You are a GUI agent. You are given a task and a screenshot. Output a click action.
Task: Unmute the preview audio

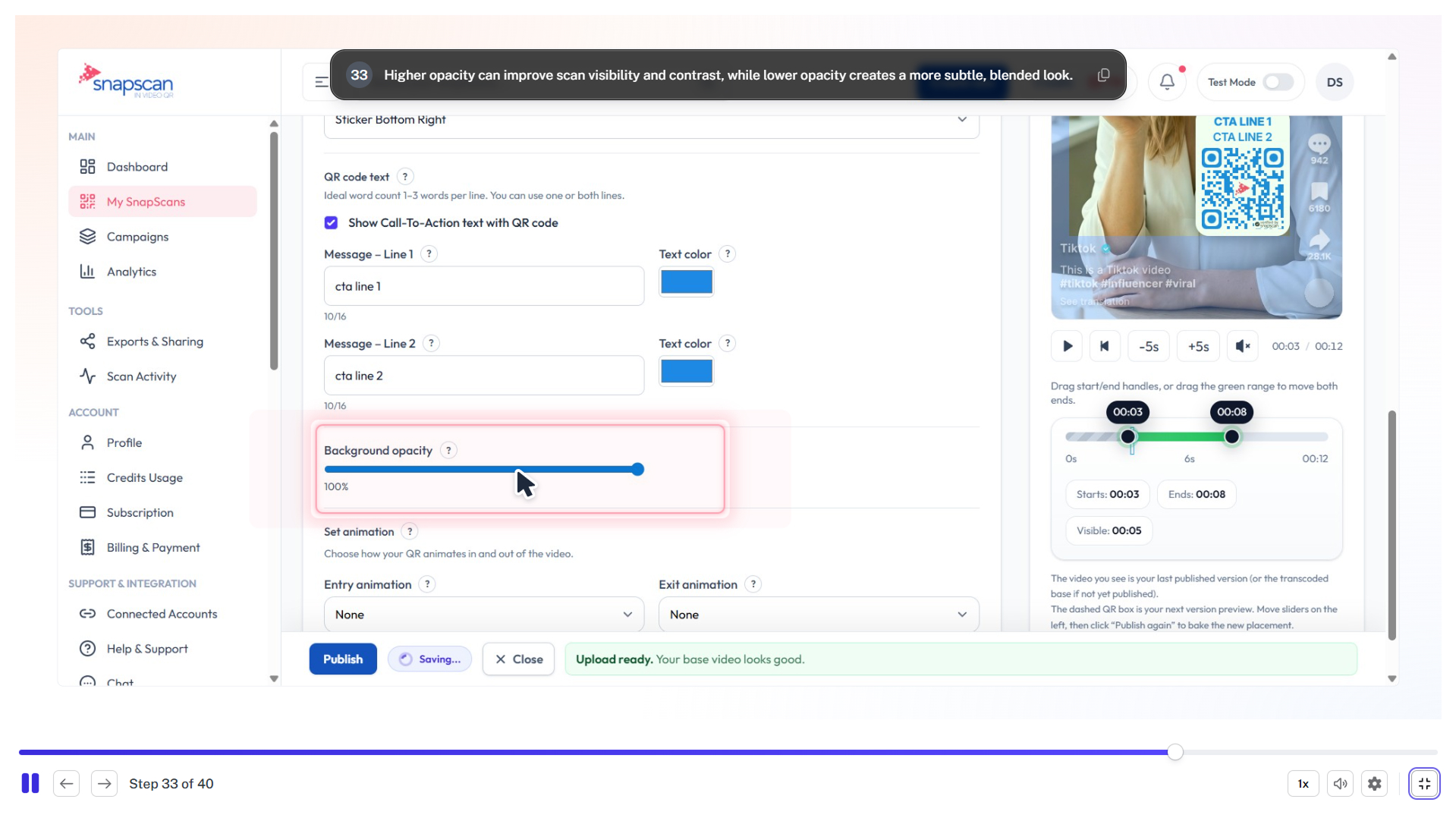pyautogui.click(x=1242, y=346)
